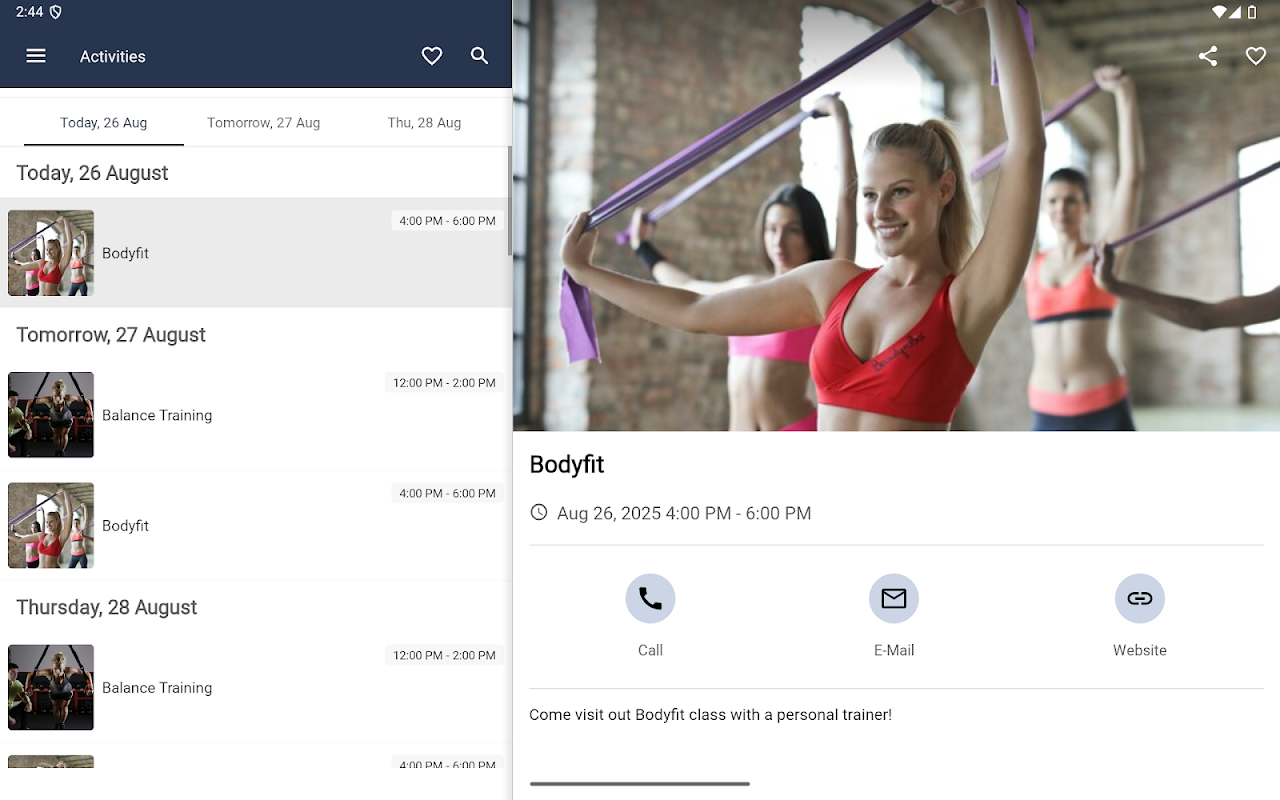The image size is (1280, 800).
Task: Tap the bottom navigation gesture bar
Action: coord(640,784)
